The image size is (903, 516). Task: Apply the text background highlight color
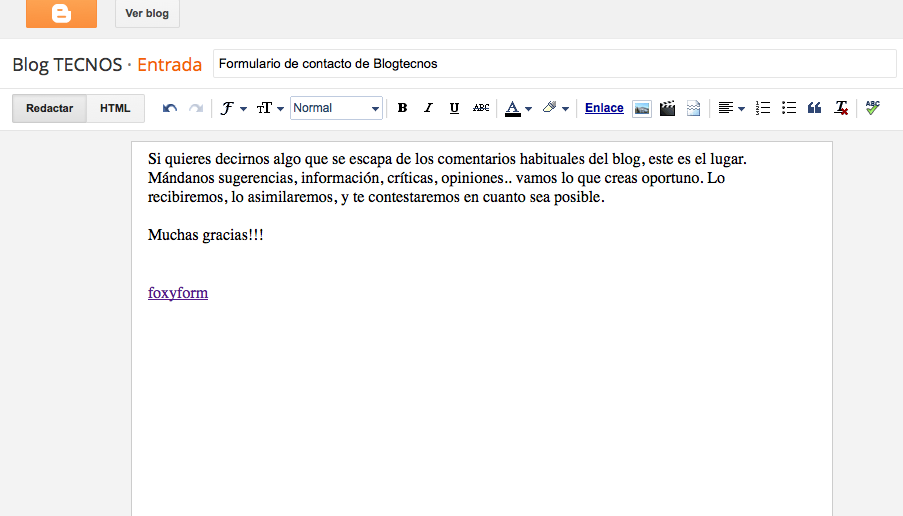point(549,108)
